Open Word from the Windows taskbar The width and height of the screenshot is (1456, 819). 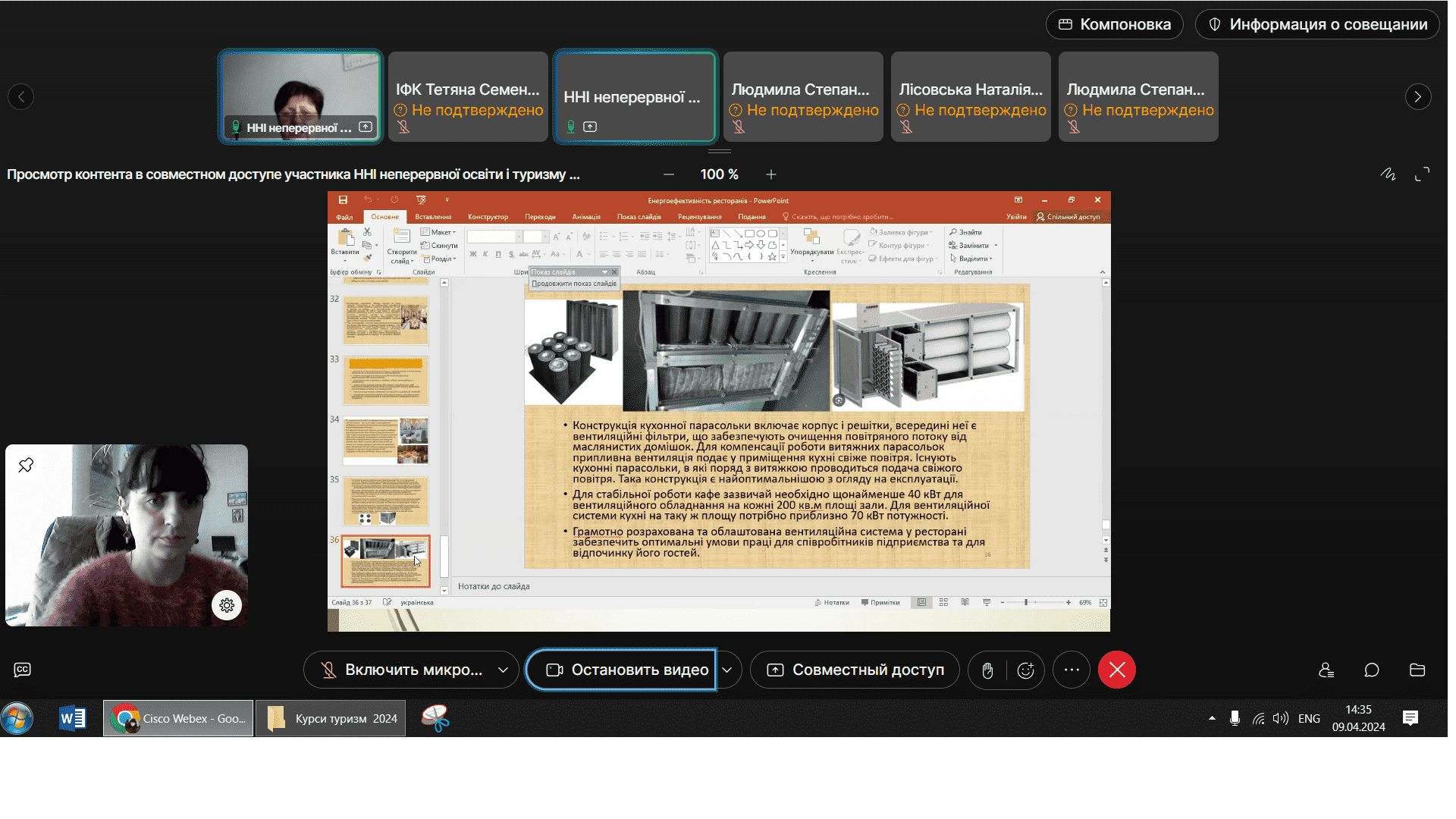72,718
